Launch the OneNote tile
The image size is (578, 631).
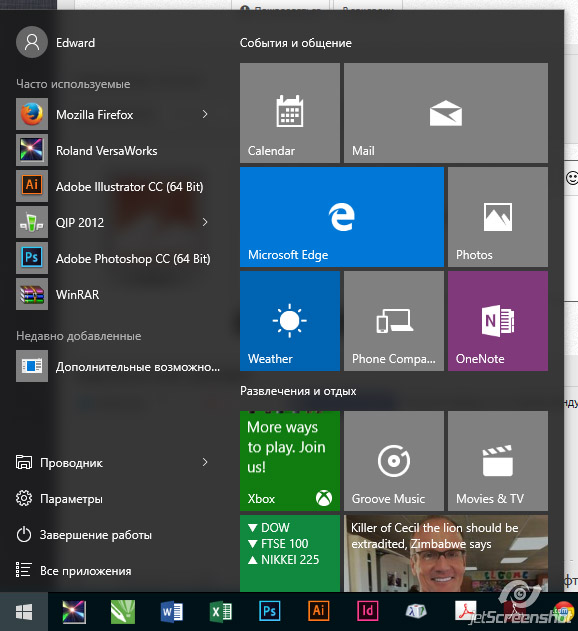[498, 321]
